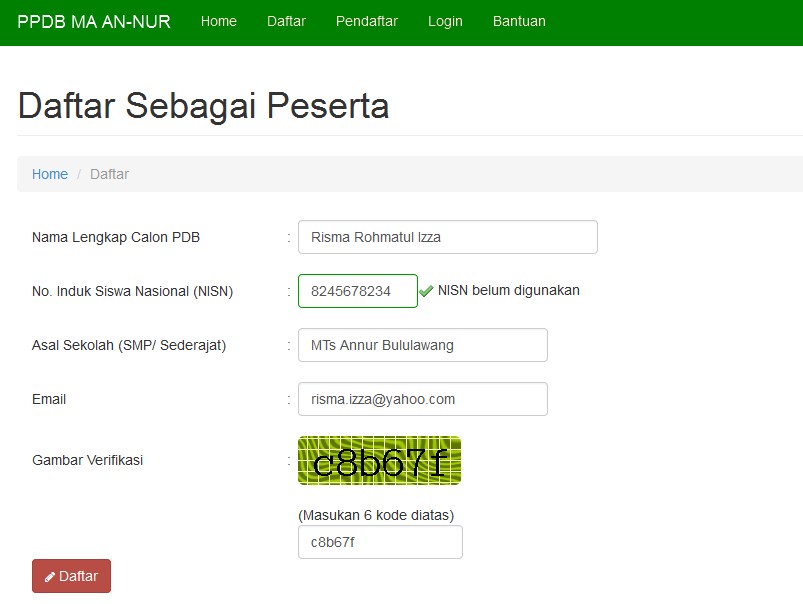Open the Login navbar item
Image resolution: width=803 pixels, height=604 pixels.
click(445, 22)
